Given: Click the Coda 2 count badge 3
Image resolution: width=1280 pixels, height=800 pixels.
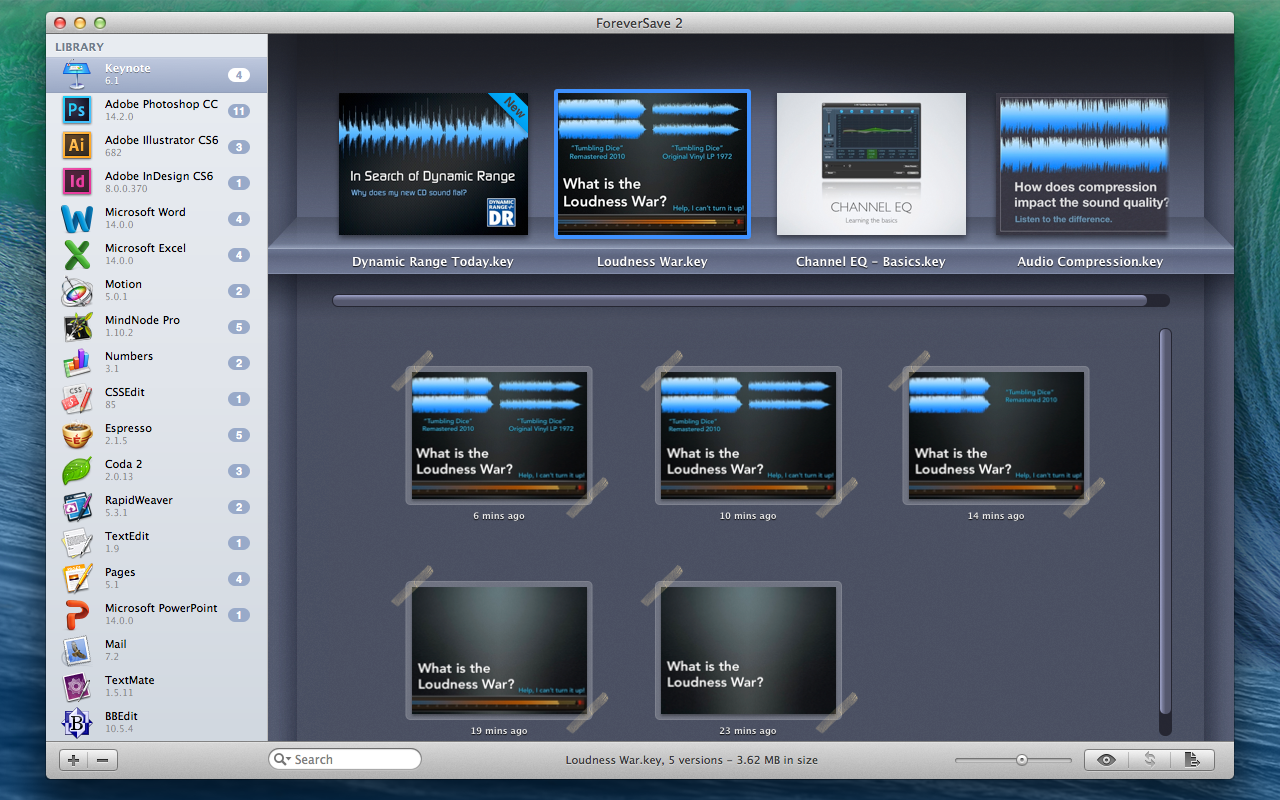Looking at the screenshot, I should pyautogui.click(x=238, y=471).
